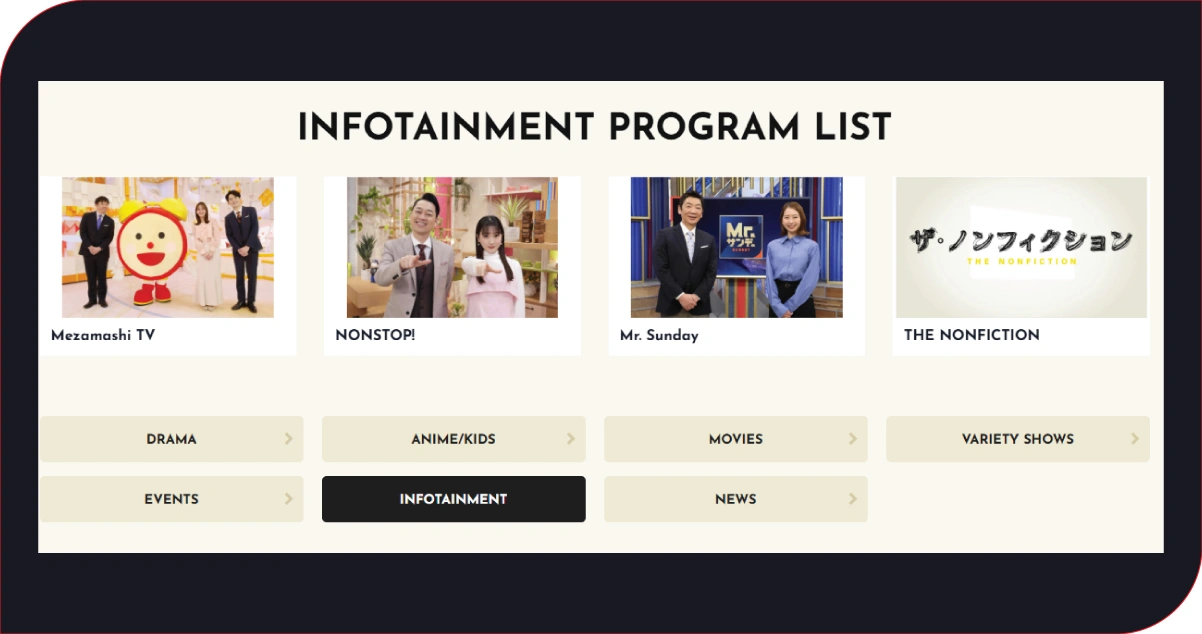
Task: Open THE NONFICTION program thumbnail
Action: [x=1021, y=248]
